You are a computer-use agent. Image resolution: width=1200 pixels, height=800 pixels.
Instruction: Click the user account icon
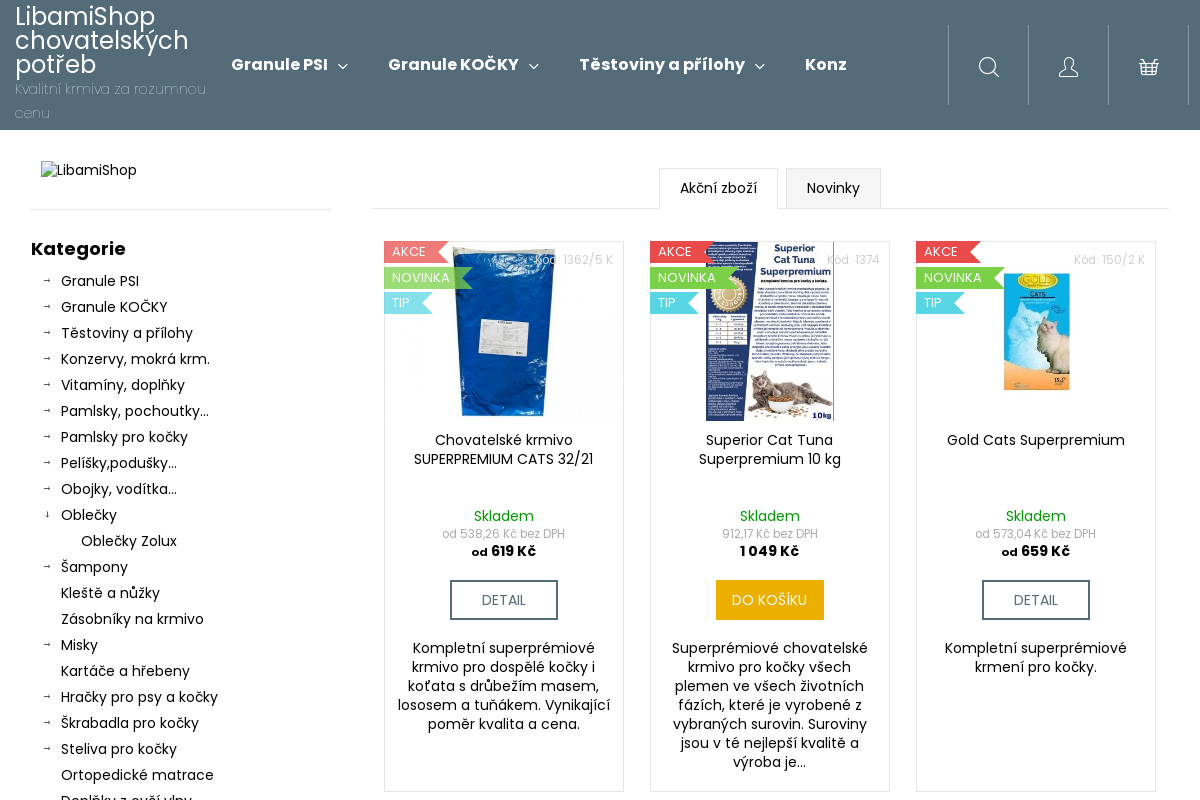[x=1068, y=66]
